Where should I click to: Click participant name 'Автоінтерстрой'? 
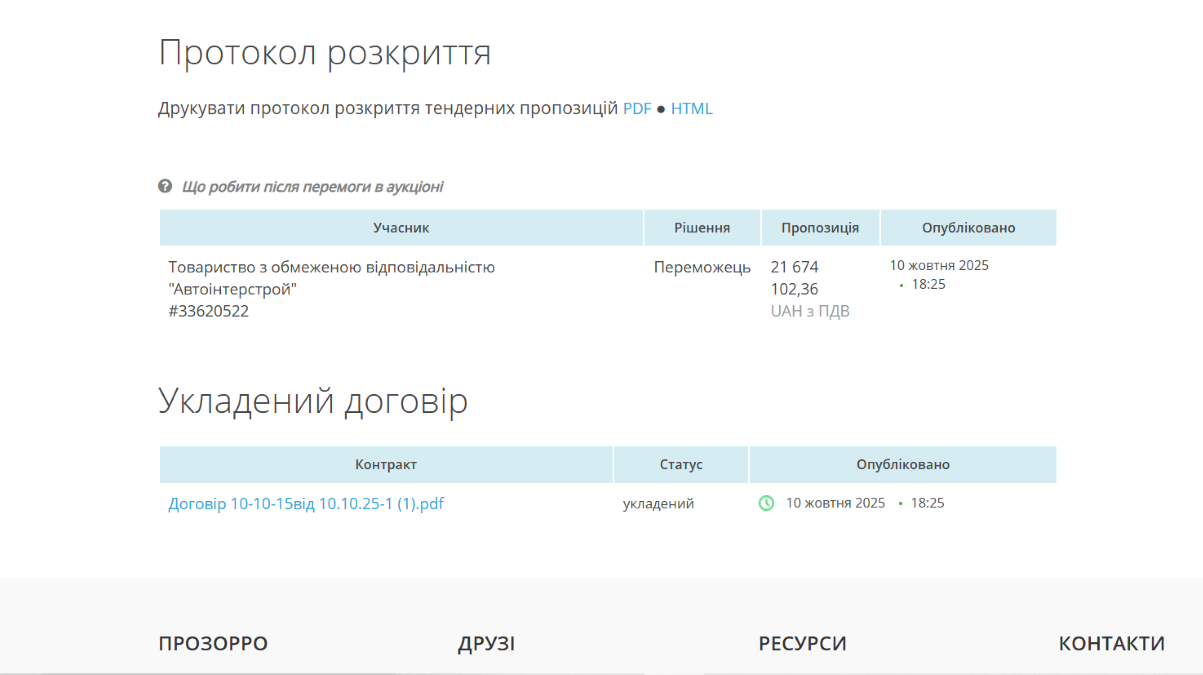coord(233,289)
